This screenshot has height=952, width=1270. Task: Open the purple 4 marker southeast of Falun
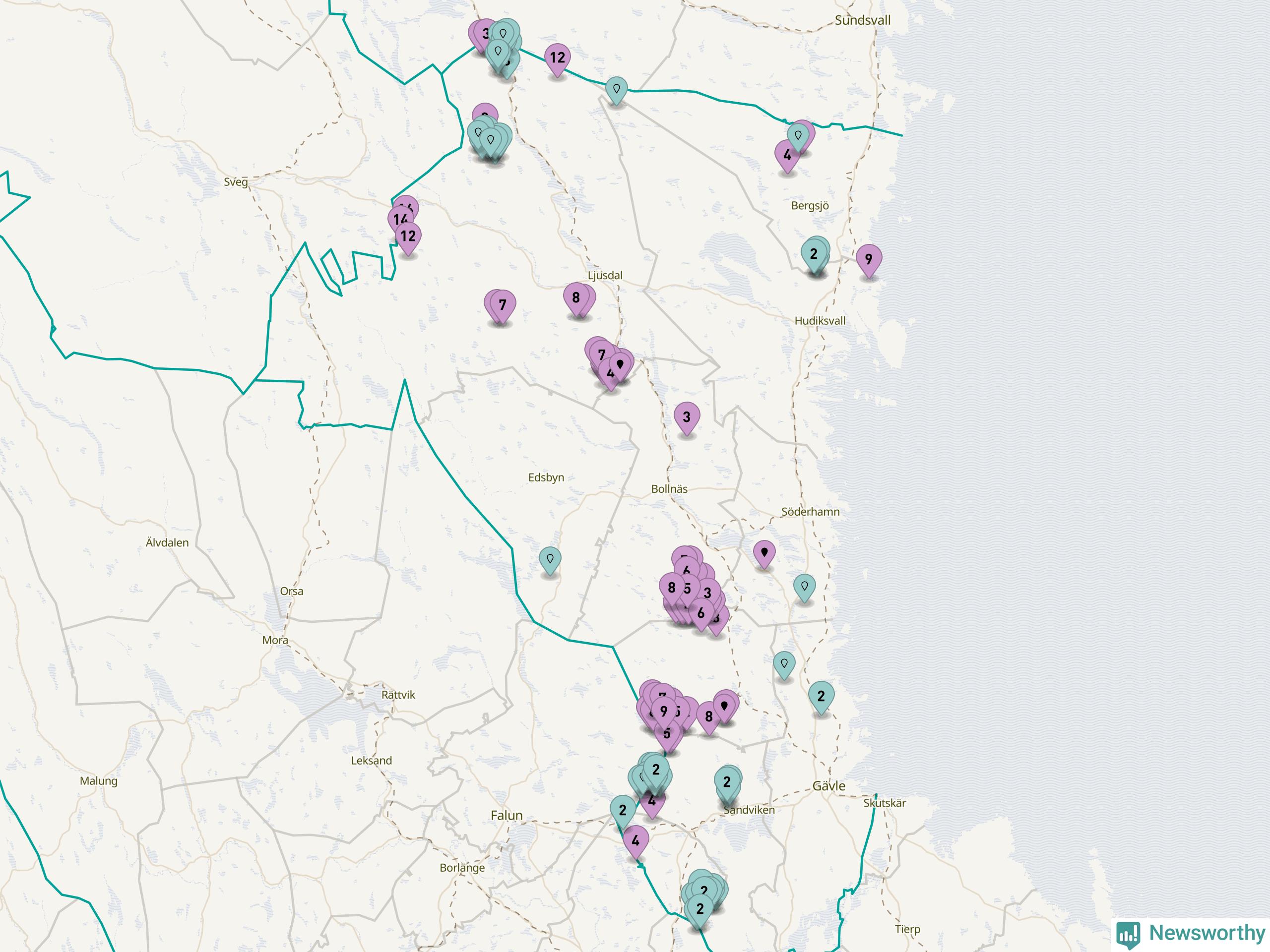635,841
